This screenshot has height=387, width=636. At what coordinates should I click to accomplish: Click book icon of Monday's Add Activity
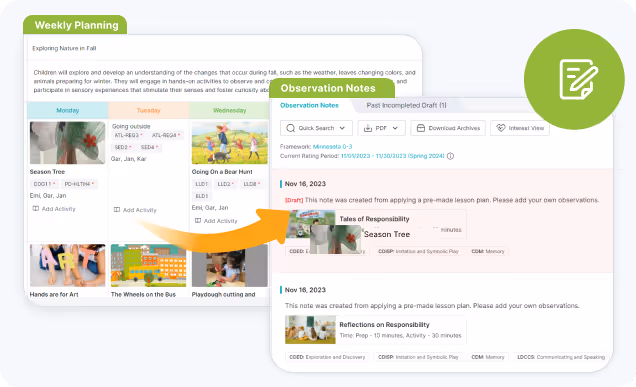tap(36, 209)
